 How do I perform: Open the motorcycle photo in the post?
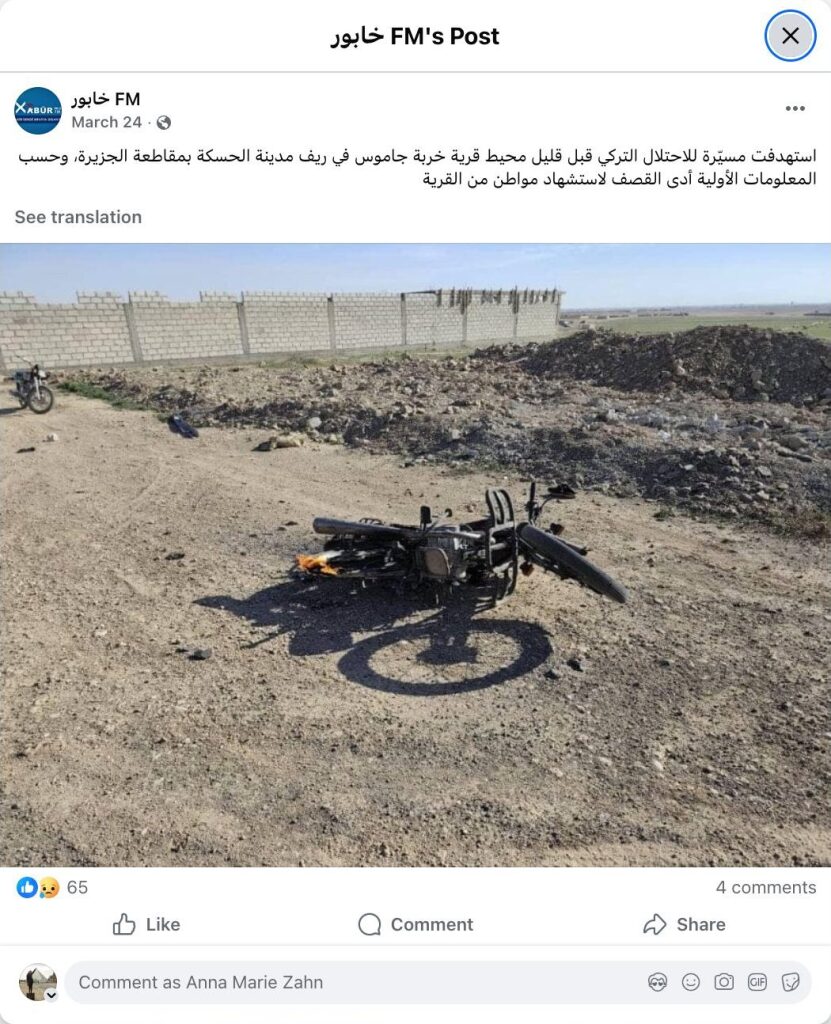pyautogui.click(x=416, y=555)
